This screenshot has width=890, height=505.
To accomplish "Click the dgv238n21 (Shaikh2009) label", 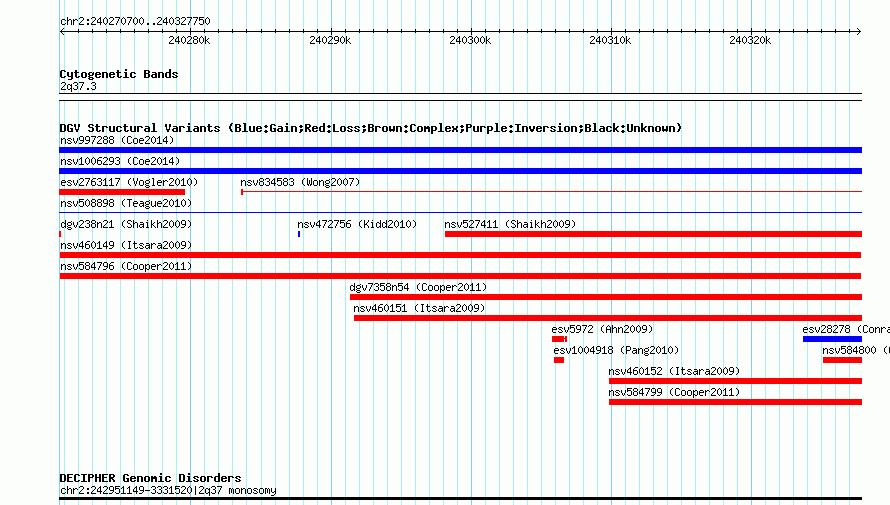I will [126, 224].
